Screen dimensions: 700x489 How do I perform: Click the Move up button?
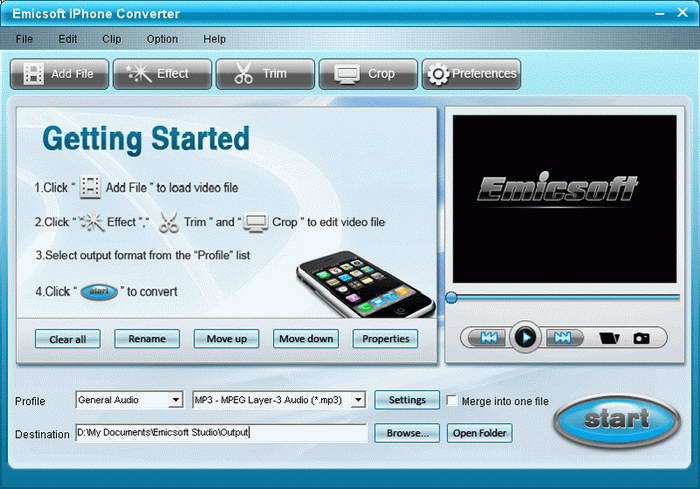pos(226,339)
